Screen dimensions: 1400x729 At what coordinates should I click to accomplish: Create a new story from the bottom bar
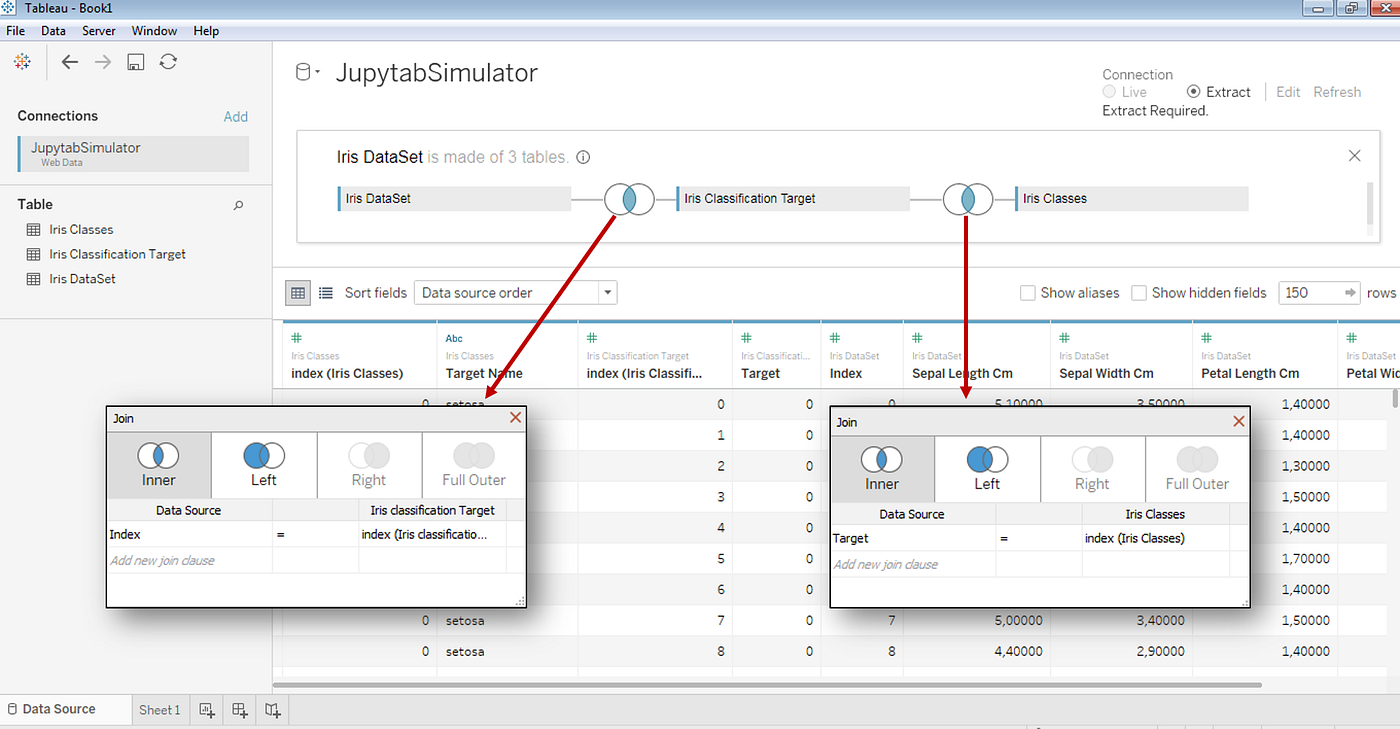pos(272,709)
